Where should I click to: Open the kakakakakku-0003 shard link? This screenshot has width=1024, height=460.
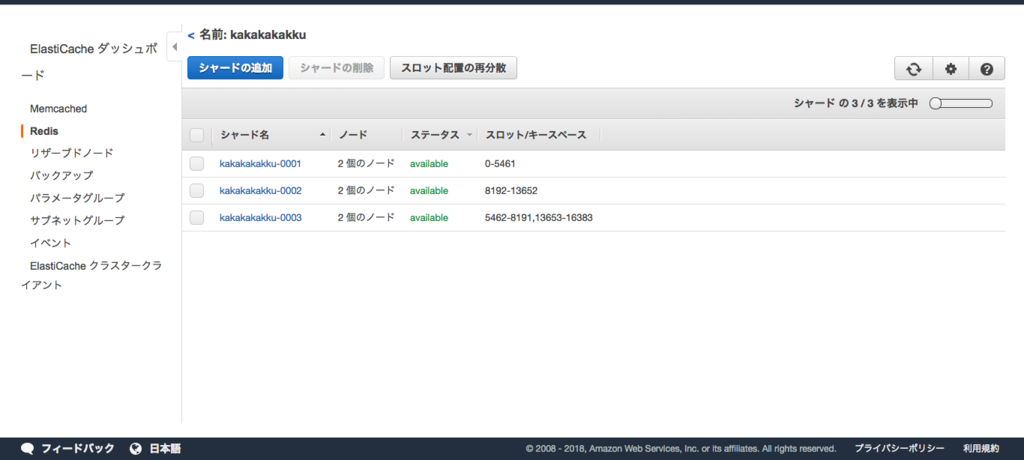(x=261, y=218)
